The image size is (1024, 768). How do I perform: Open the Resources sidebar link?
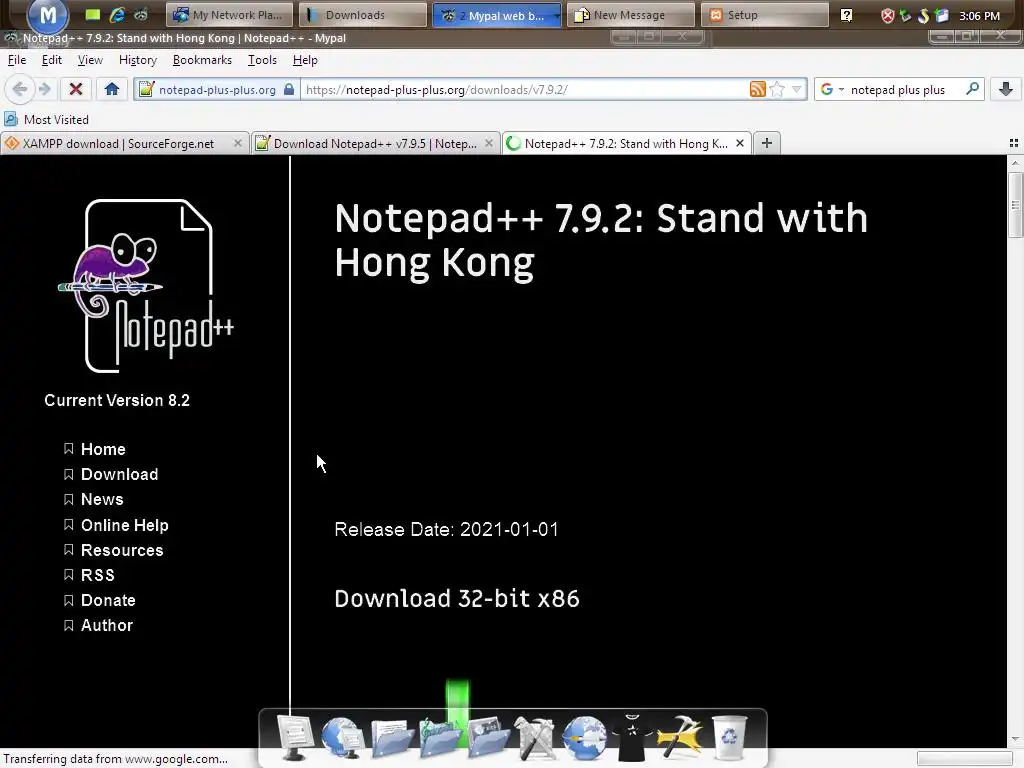pyautogui.click(x=122, y=550)
